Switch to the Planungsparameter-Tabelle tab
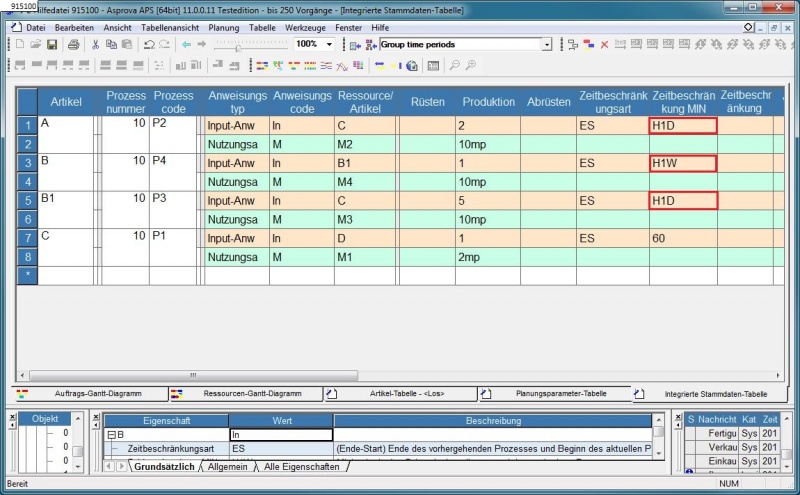Viewport: 800px width, 495px height. coord(560,394)
